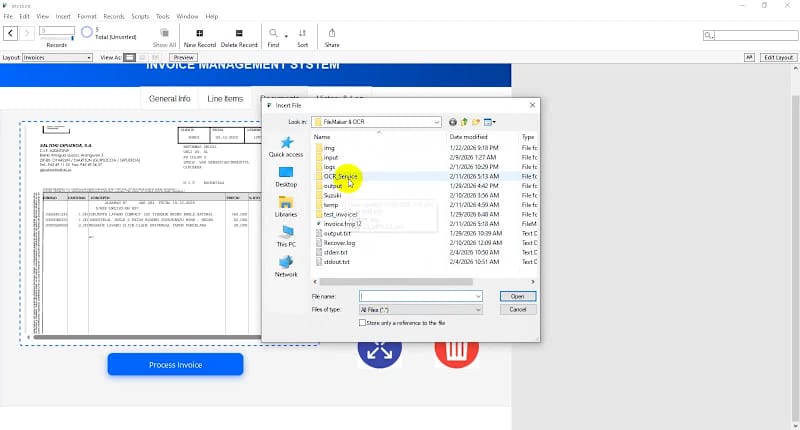The width and height of the screenshot is (800, 430).
Task: Expand the Look in folder dropdown
Action: [437, 122]
